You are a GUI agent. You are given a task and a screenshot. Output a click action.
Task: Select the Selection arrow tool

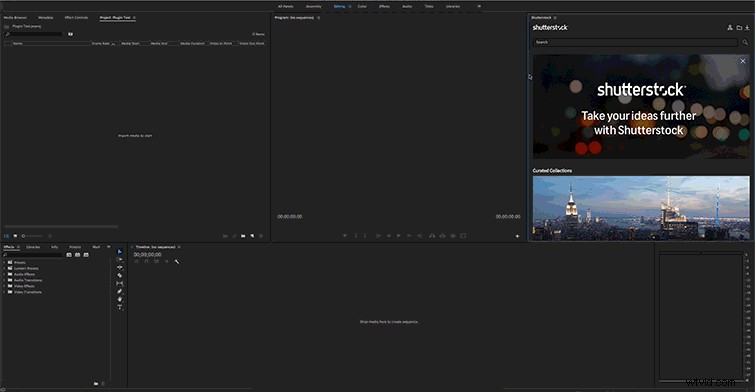(120, 252)
